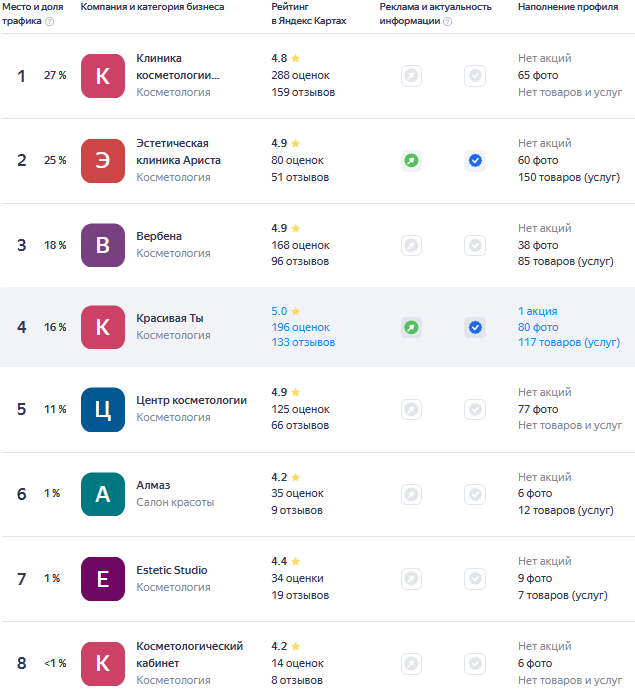
Task: Click the '65 фото' text
Action: (538, 75)
